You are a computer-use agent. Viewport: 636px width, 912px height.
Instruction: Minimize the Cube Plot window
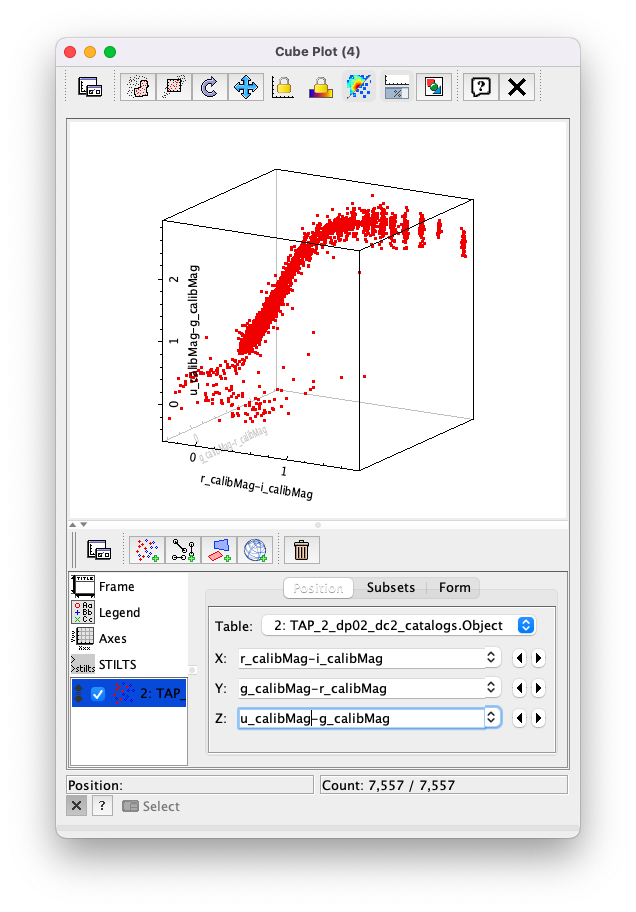[90, 52]
